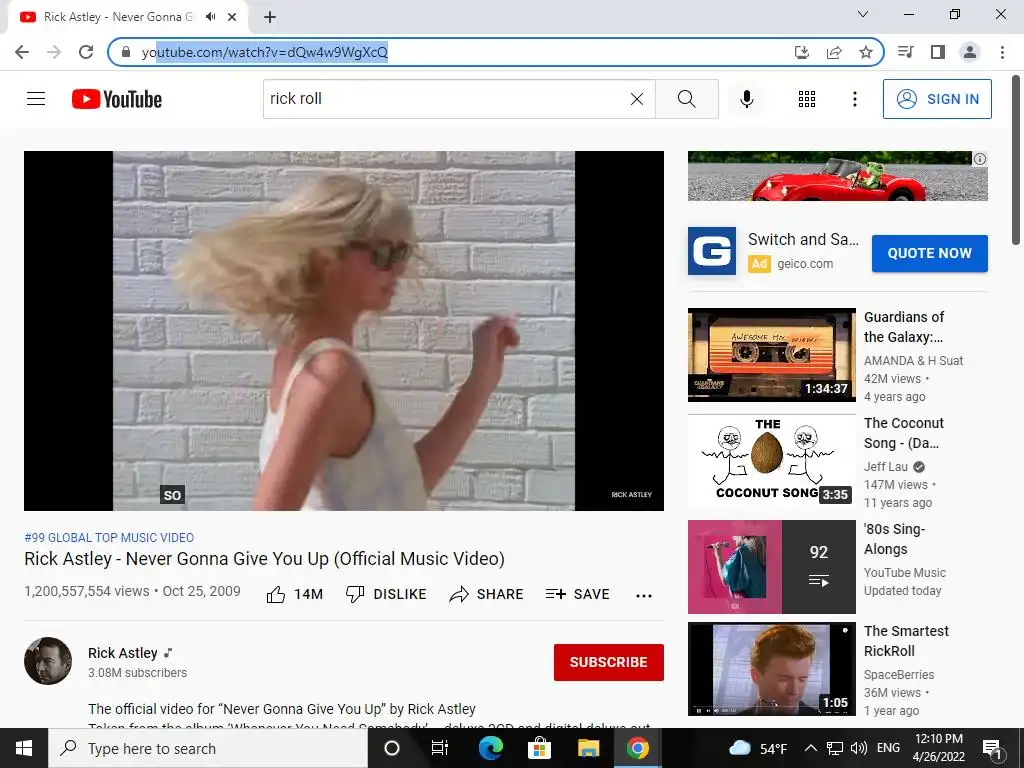This screenshot has height=768, width=1024.
Task: Open Chrome side panel
Action: (938, 52)
